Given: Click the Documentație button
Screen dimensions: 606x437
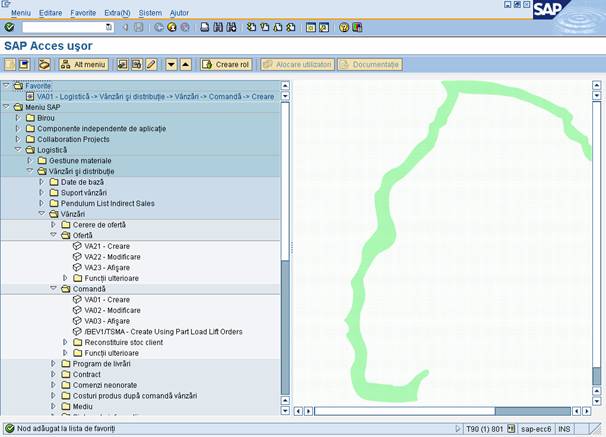Looking at the screenshot, I should (x=370, y=65).
